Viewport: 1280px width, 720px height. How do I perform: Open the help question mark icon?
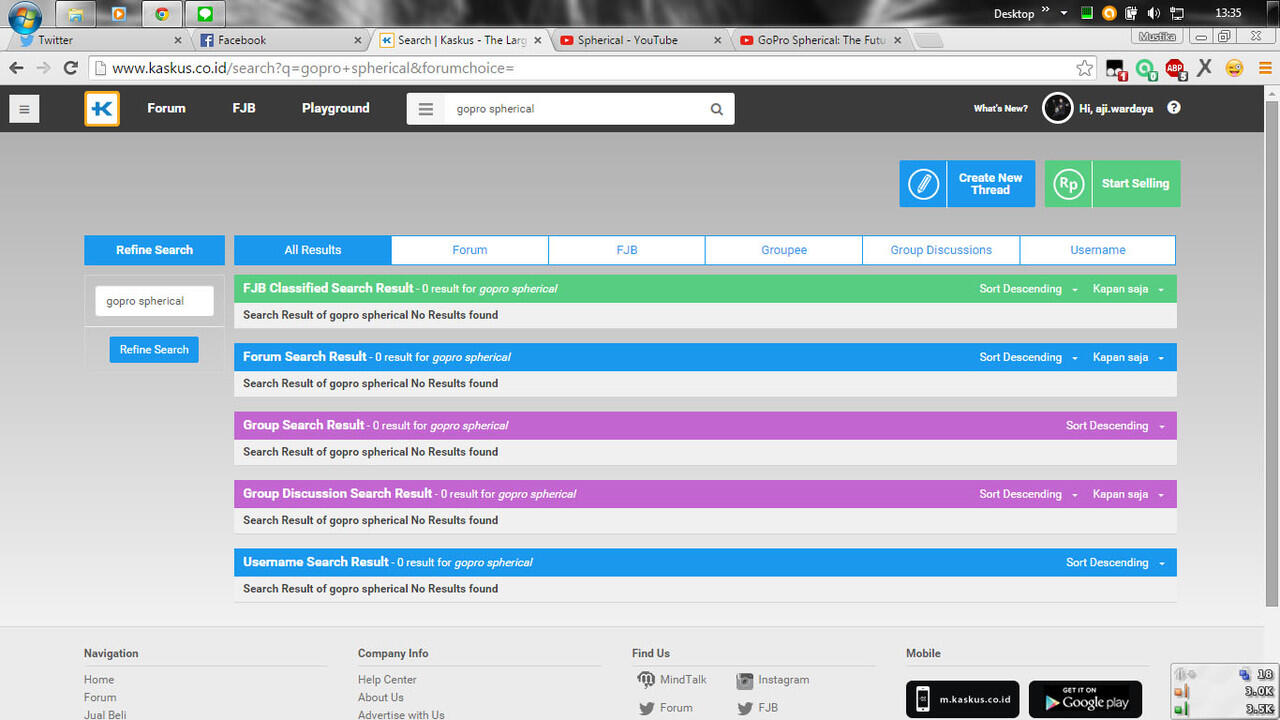click(x=1174, y=108)
